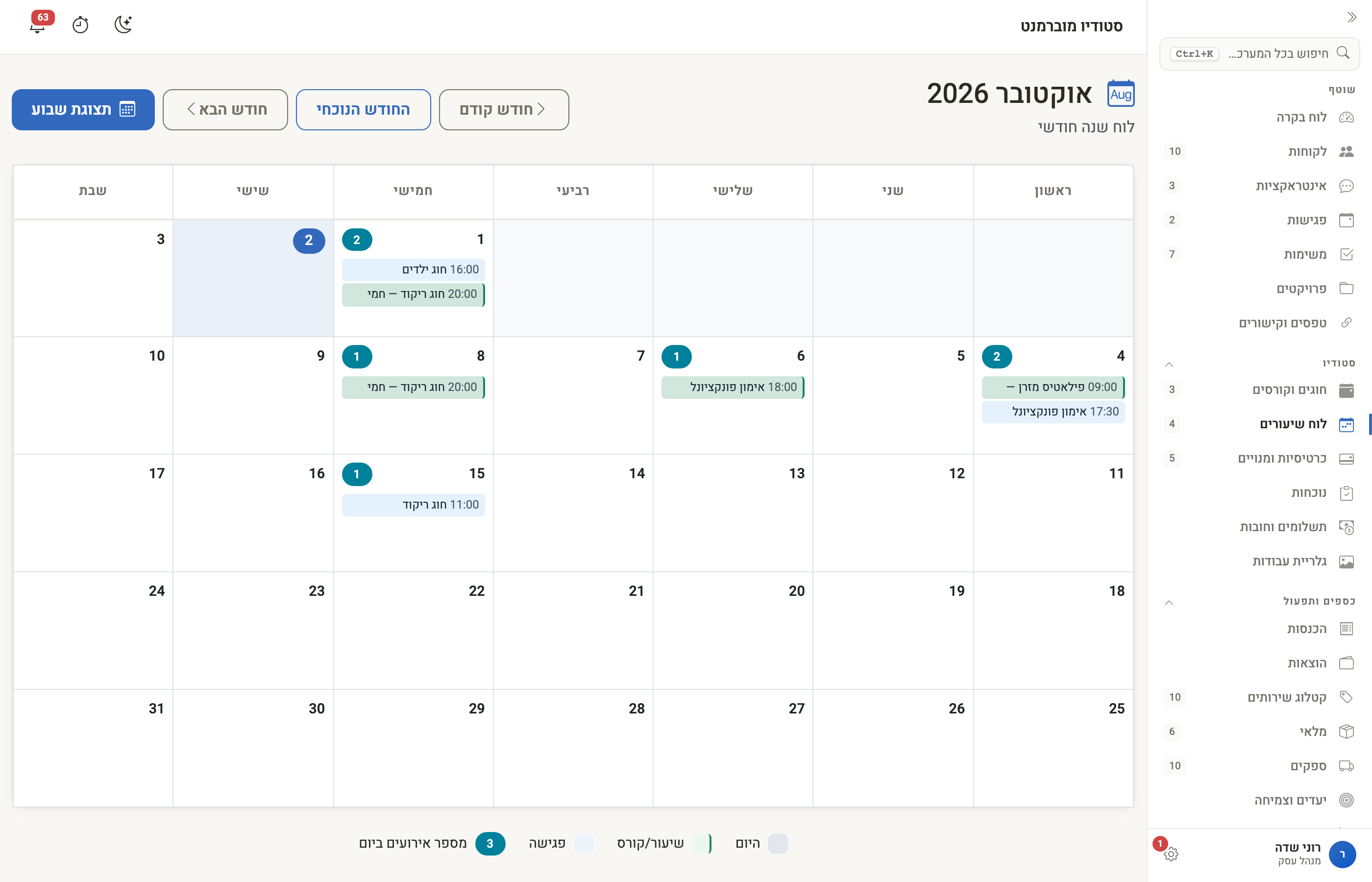Image resolution: width=1372 pixels, height=882 pixels.
Task: Open פגישות in the sidebar
Action: (x=1259, y=220)
